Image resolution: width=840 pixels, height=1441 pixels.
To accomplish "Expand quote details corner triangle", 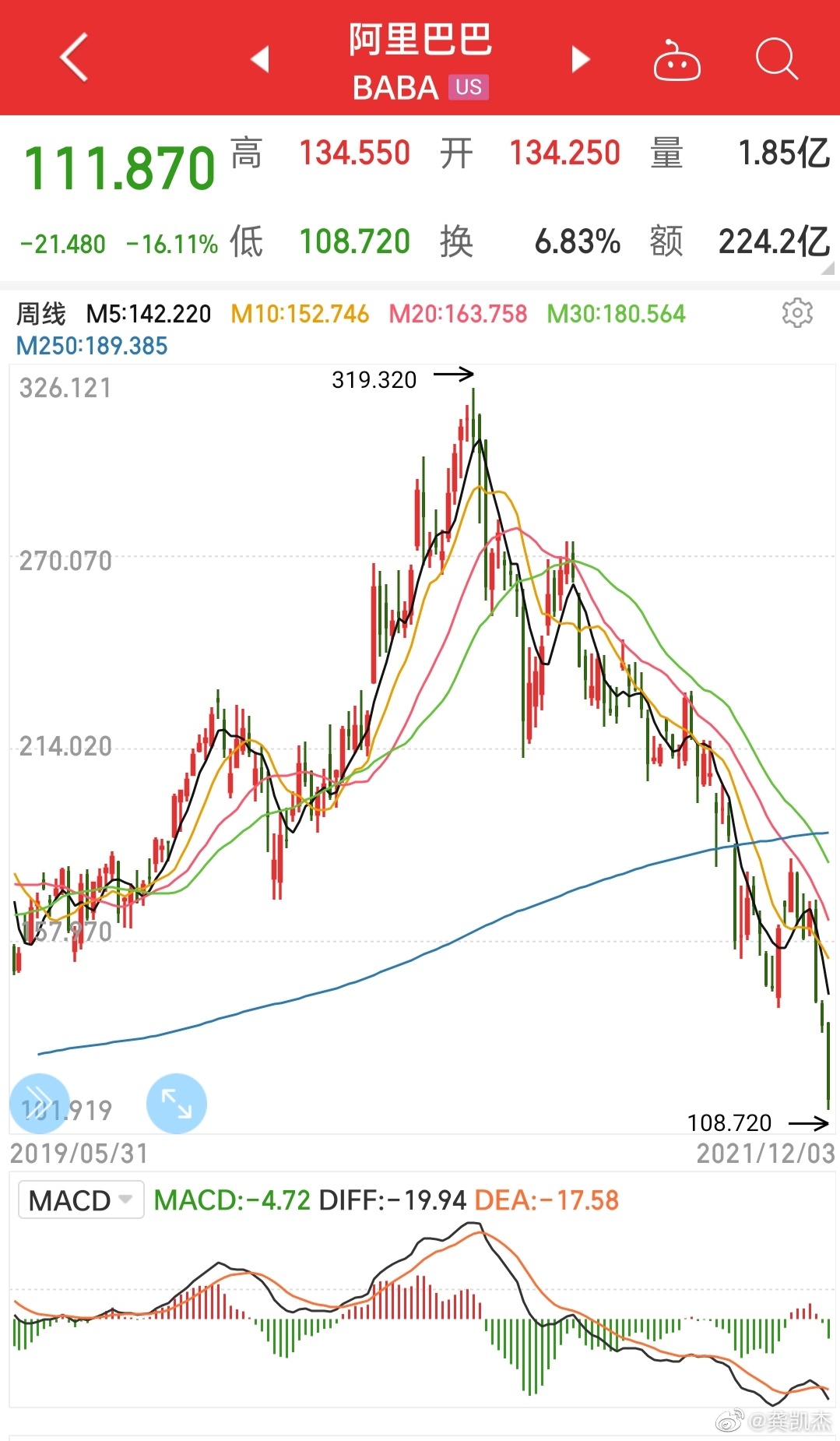I will pos(828,269).
